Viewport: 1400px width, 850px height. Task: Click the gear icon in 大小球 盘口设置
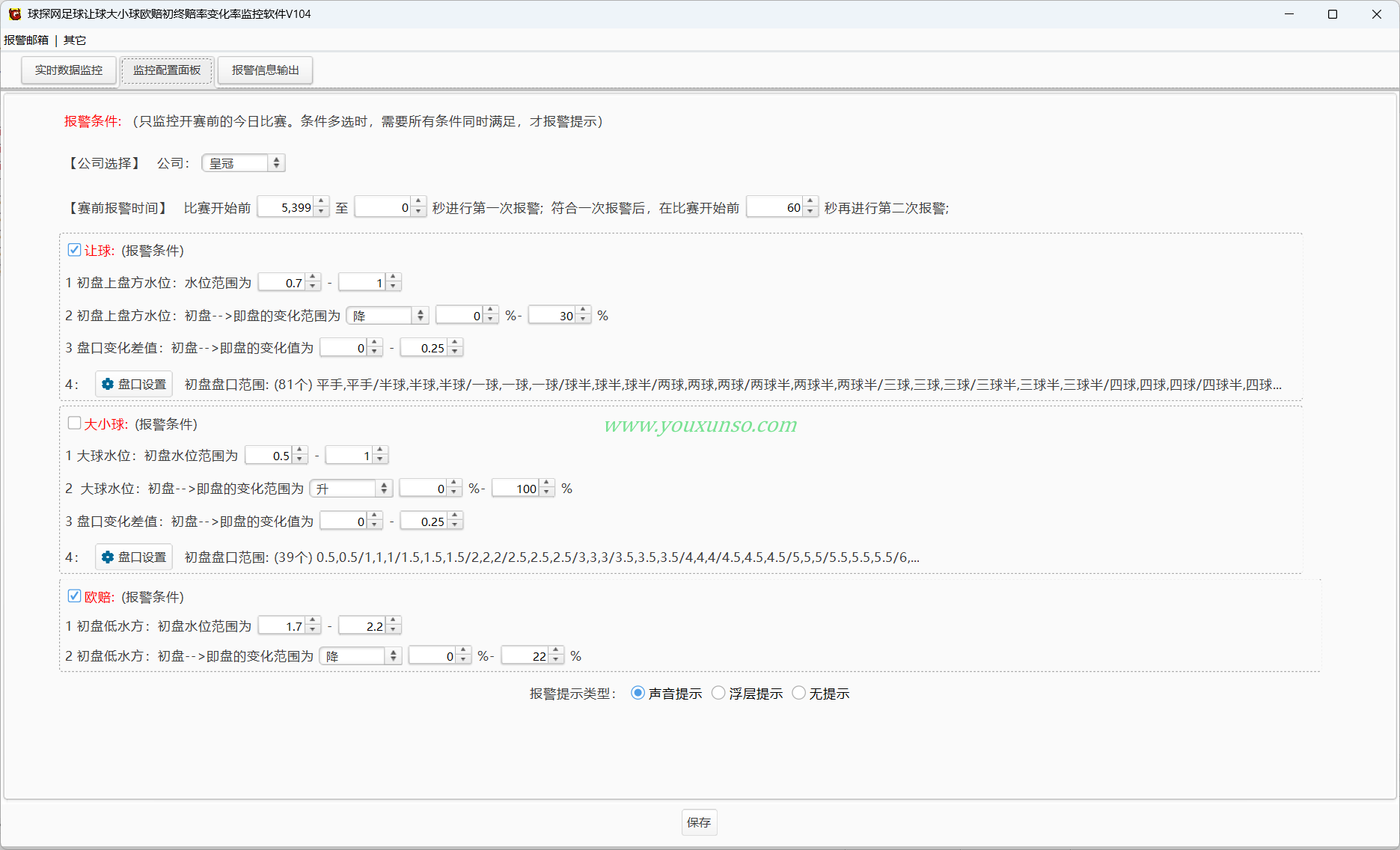(x=108, y=557)
